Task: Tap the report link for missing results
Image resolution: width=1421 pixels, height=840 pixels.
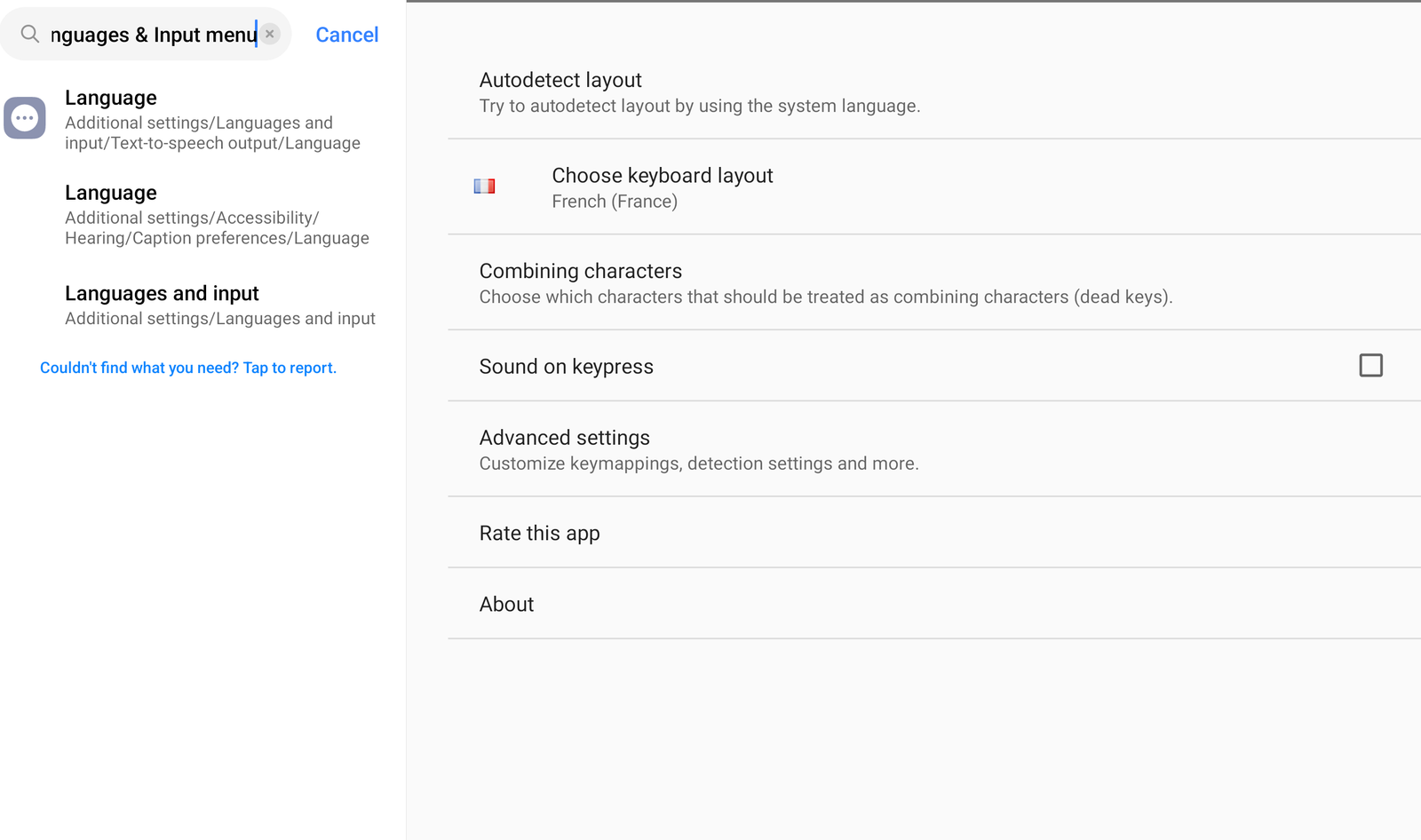Action: (x=188, y=368)
